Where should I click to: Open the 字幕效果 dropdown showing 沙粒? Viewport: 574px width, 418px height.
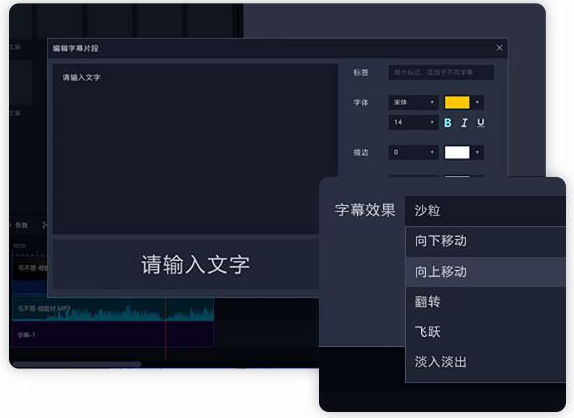[x=485, y=211]
